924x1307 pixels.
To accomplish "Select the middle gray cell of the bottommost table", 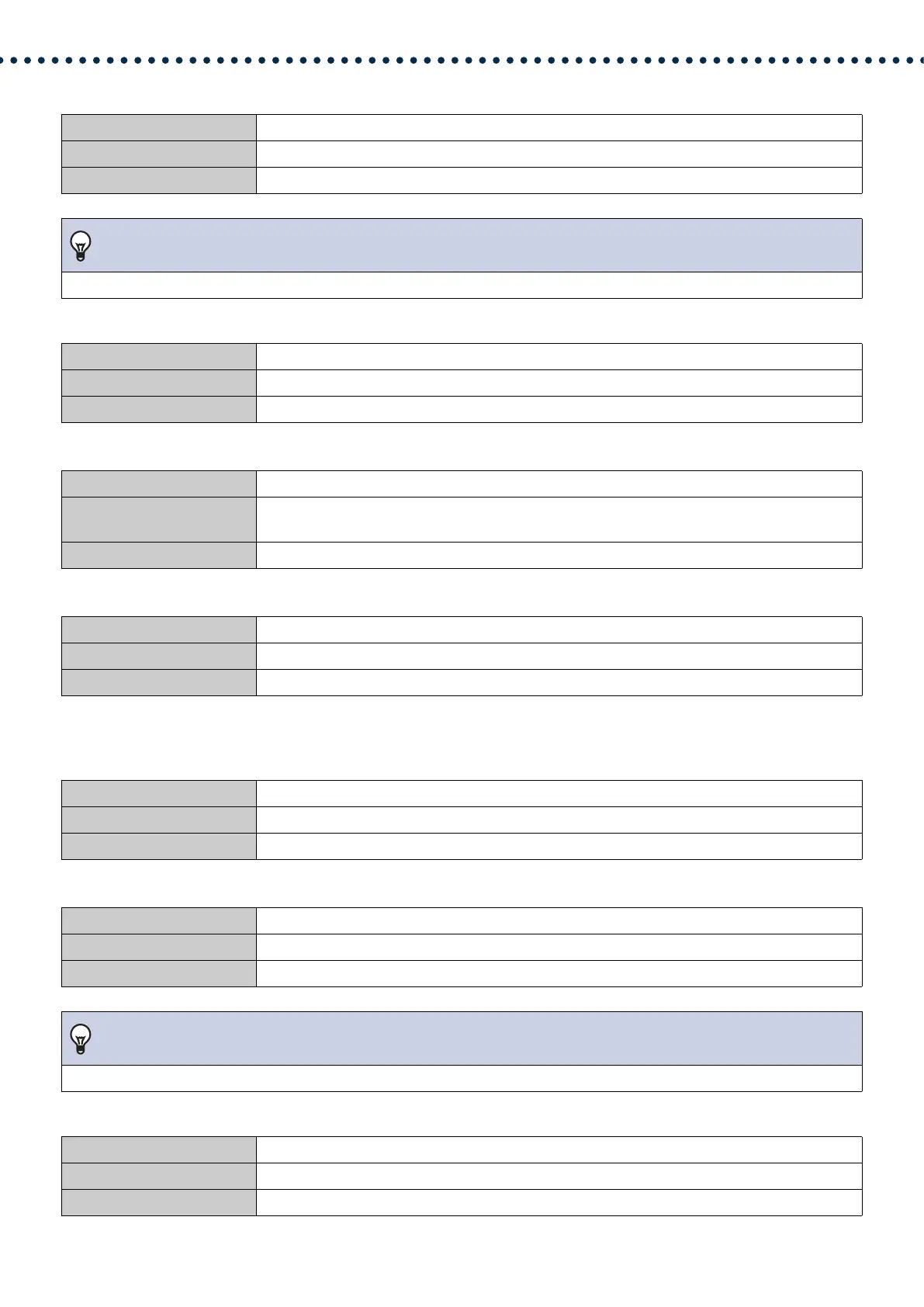I will click(x=159, y=1176).
